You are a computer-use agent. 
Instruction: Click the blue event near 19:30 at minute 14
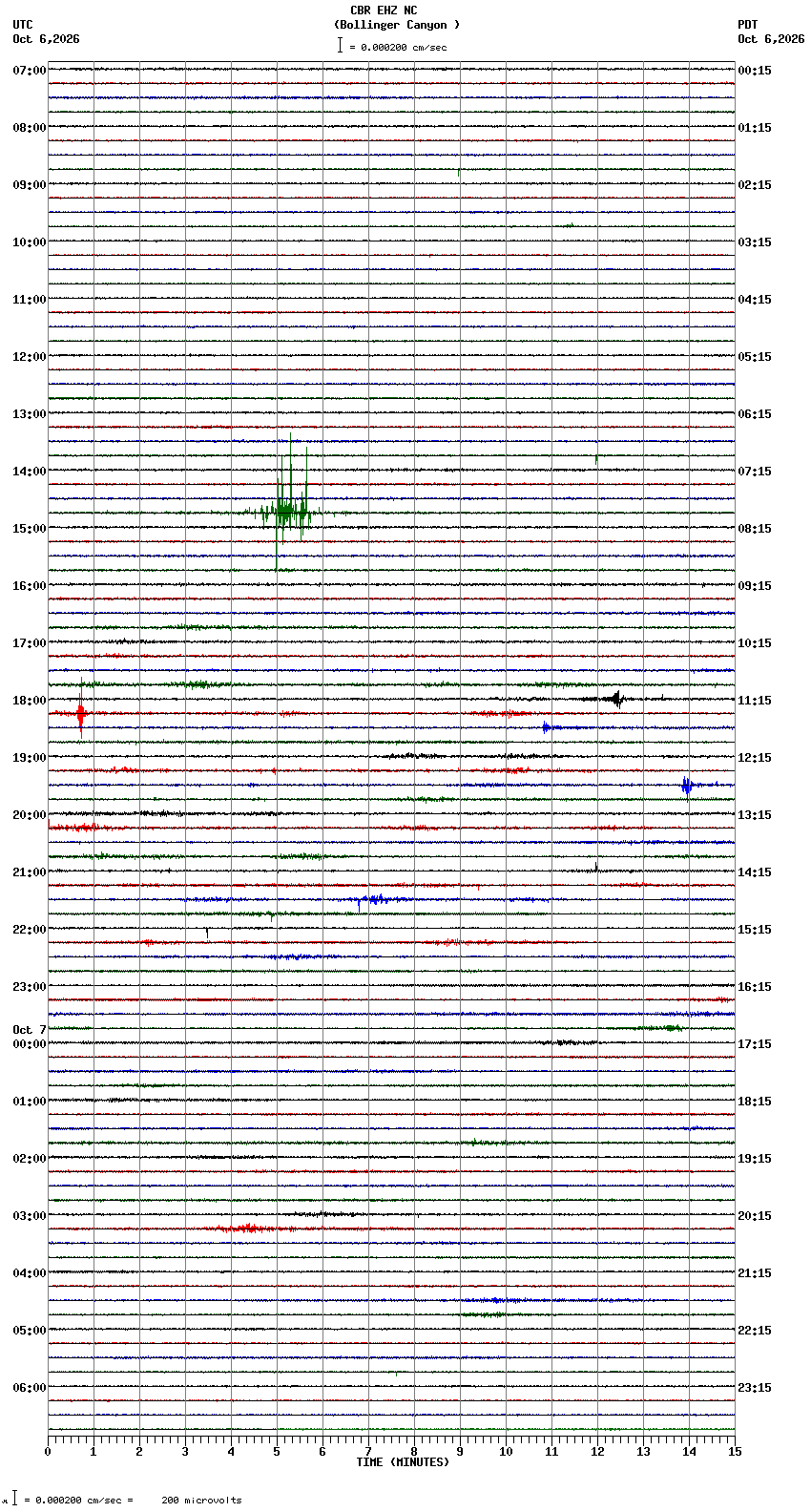point(687,786)
